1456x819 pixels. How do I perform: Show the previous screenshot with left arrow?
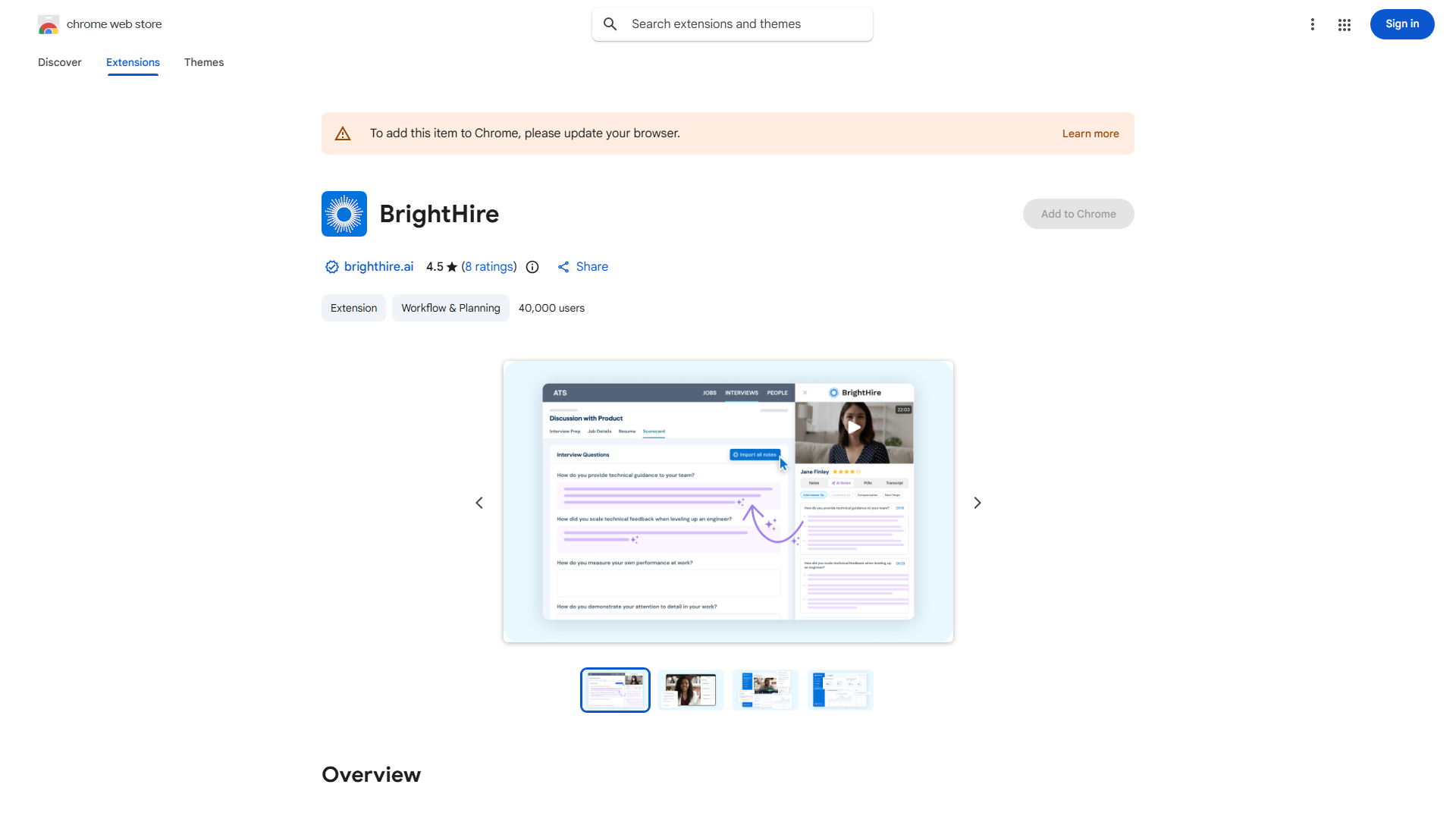click(x=479, y=503)
